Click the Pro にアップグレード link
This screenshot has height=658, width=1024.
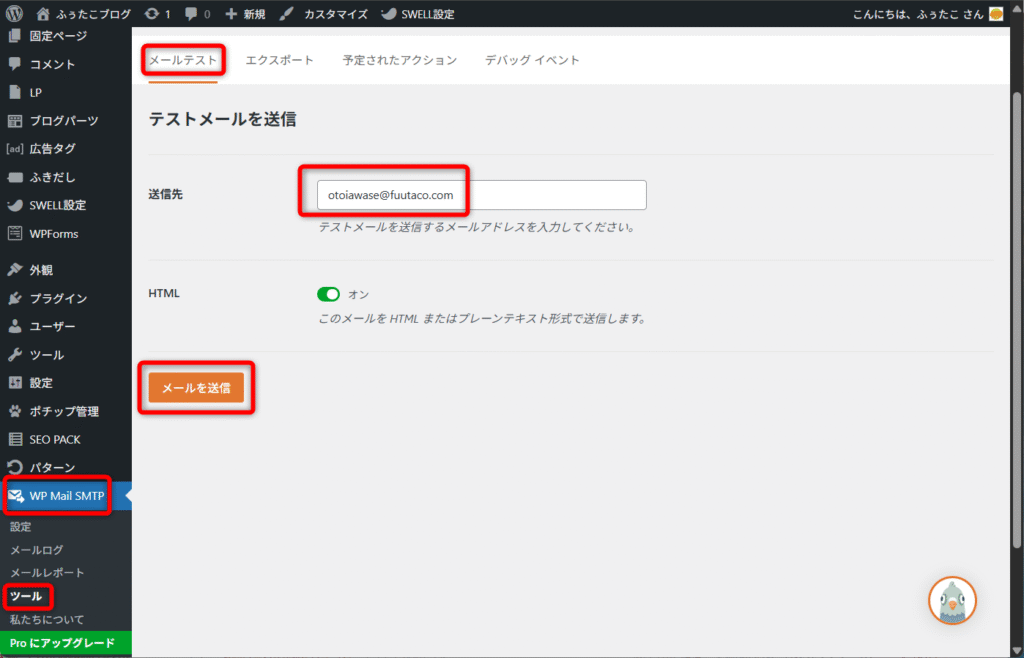click(62, 643)
